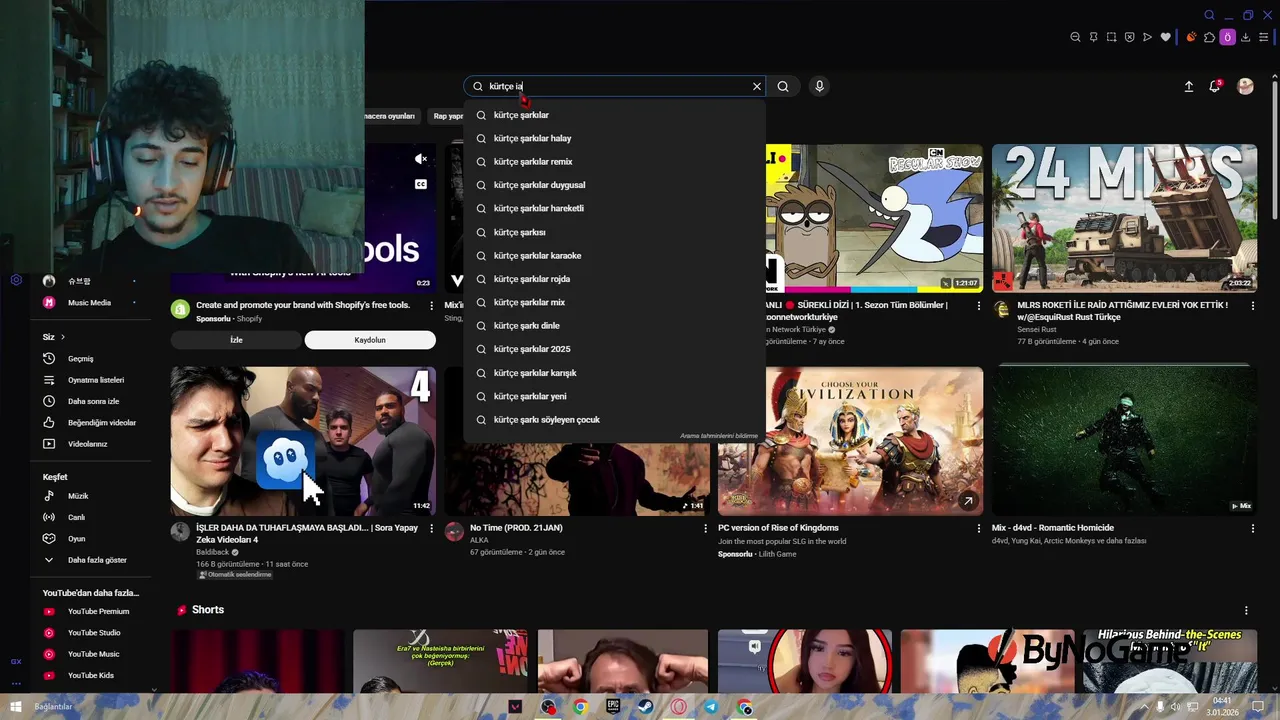
Task: Open the Rise of Kingdoms ad thumbnail
Action: (x=851, y=441)
